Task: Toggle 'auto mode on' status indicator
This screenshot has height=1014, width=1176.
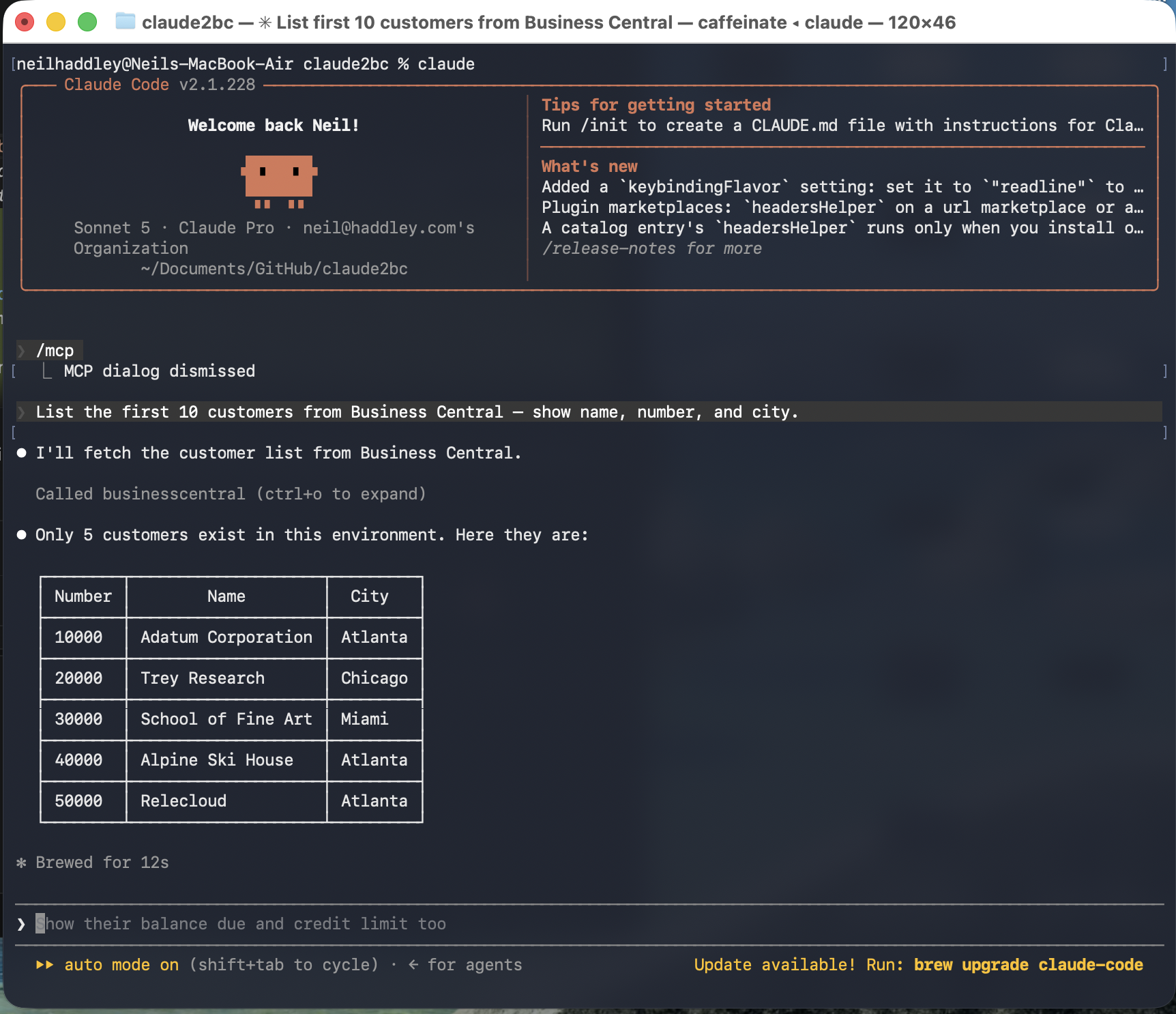Action: click(121, 965)
